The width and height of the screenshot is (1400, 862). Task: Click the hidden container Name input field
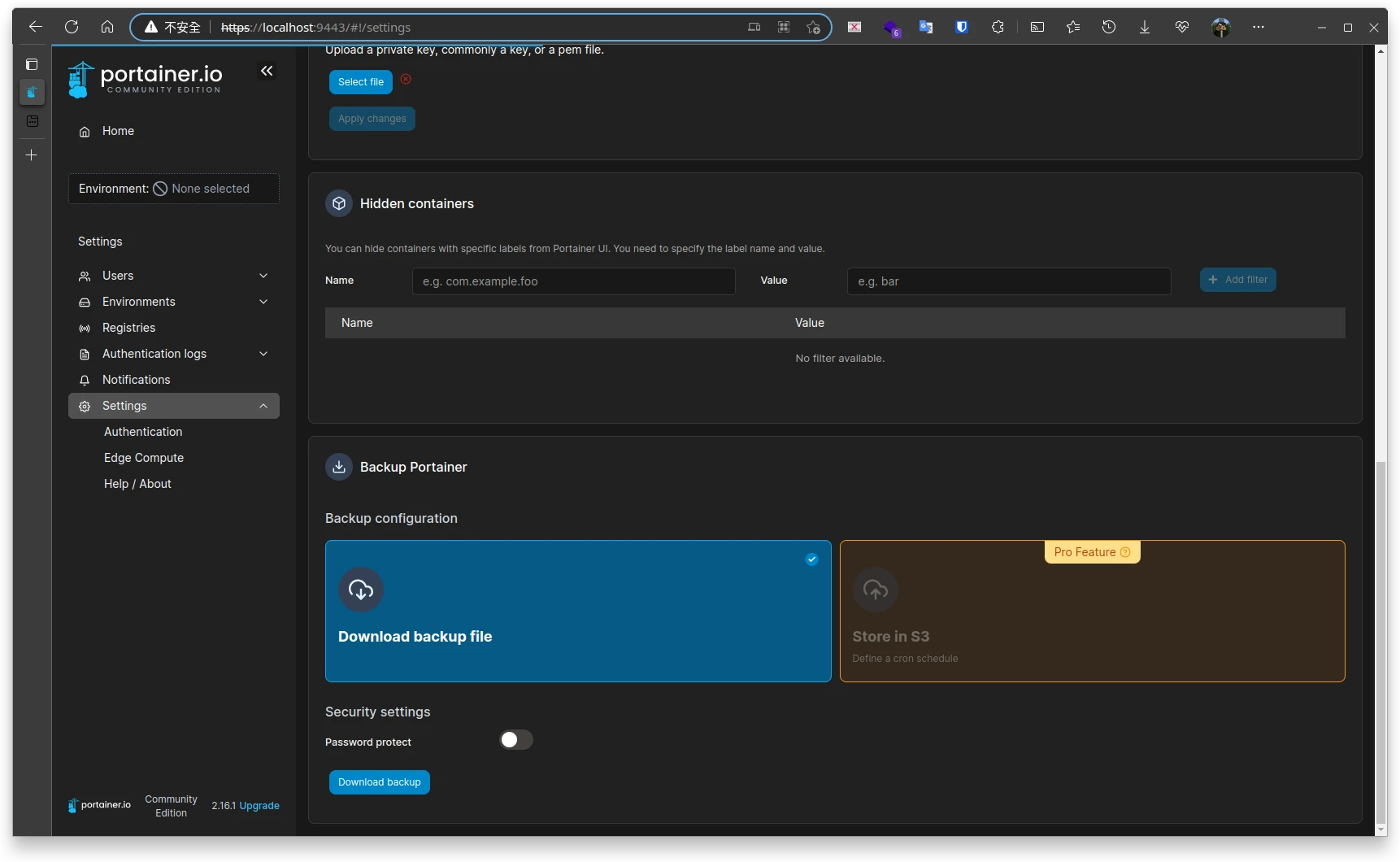click(573, 281)
